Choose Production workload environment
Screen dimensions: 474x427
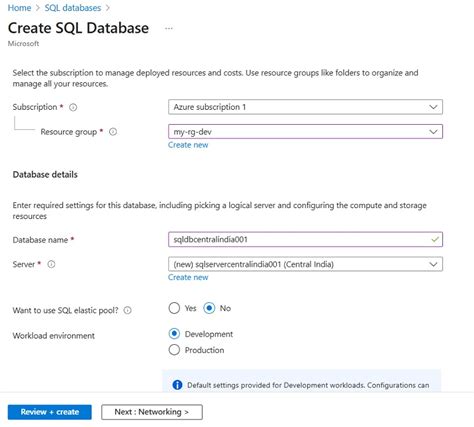[174, 350]
